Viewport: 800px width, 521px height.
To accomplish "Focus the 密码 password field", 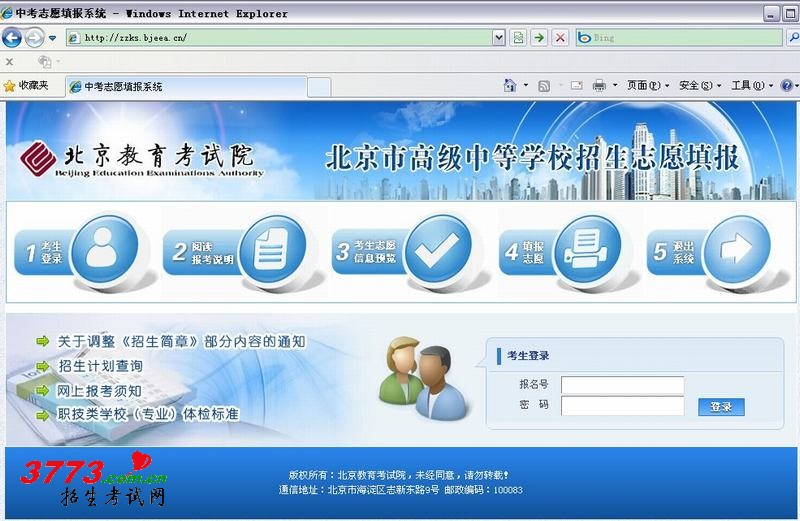I will tap(622, 406).
